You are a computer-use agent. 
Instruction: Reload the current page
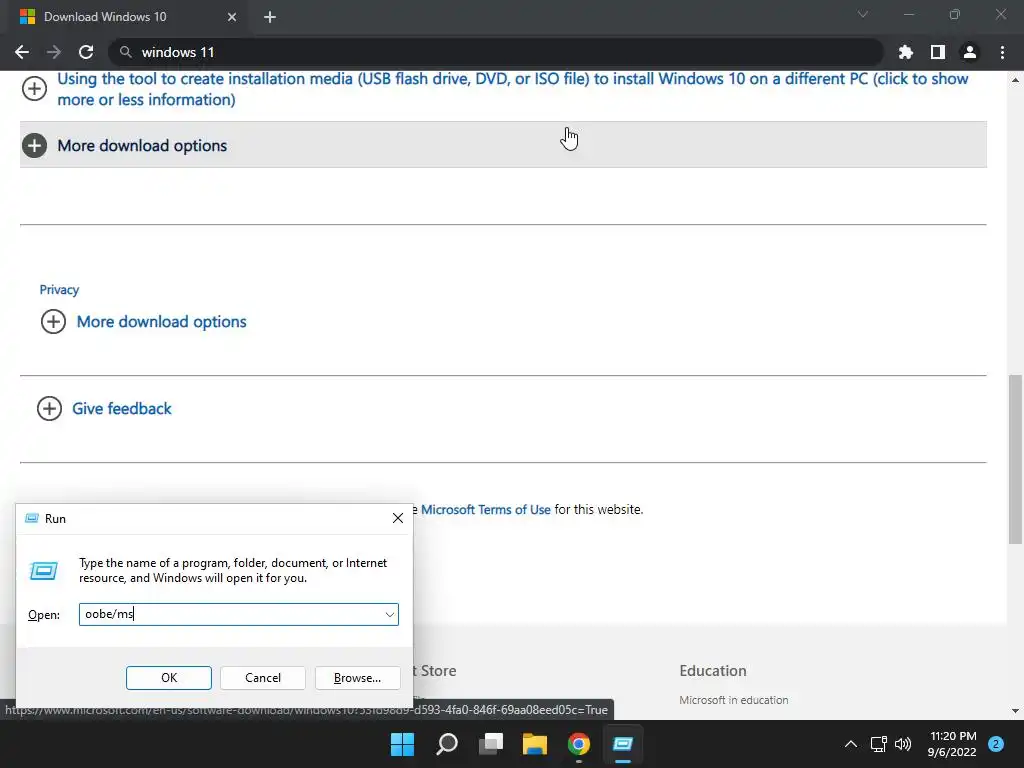[x=86, y=52]
